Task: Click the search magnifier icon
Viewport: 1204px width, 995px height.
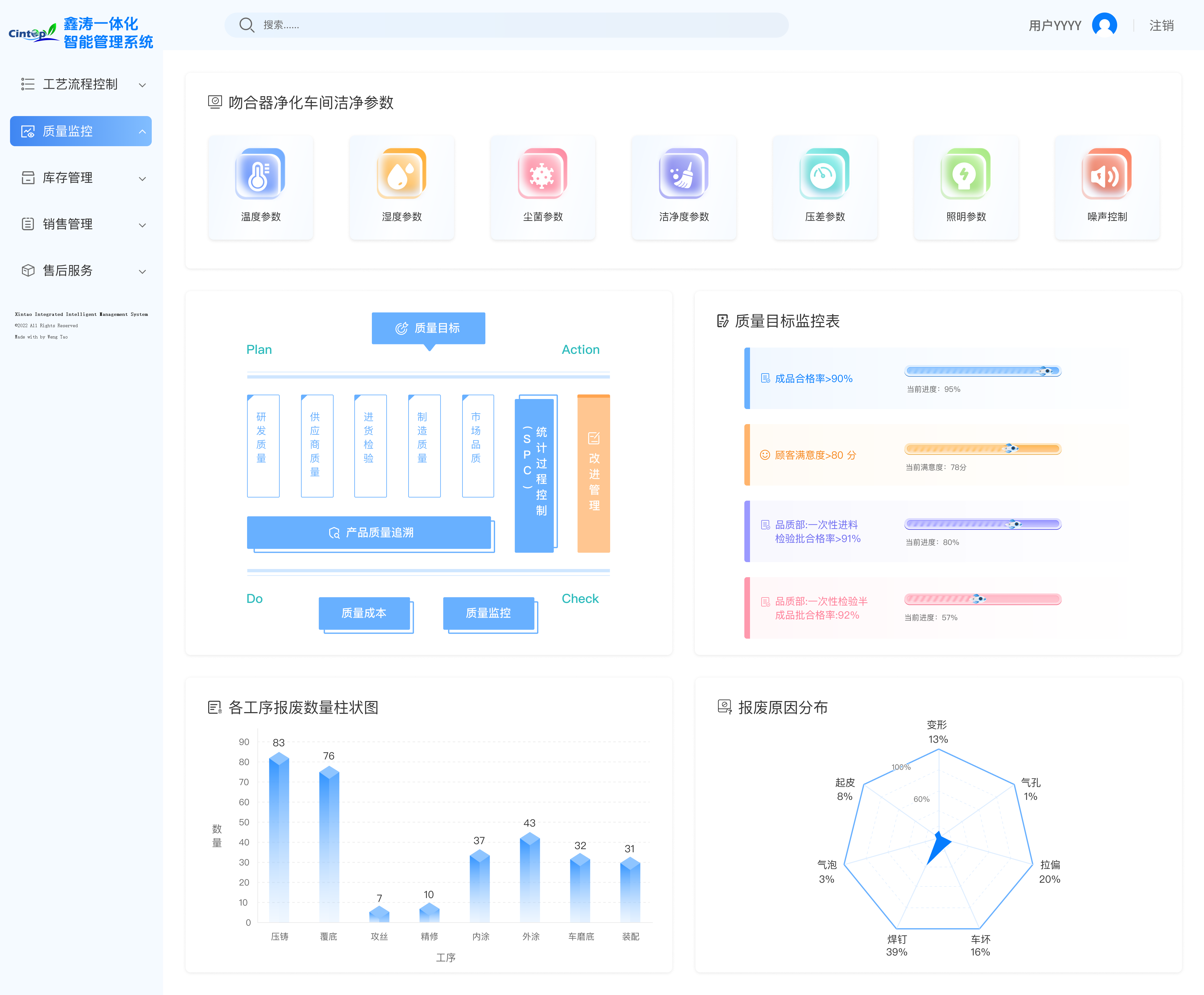Action: (247, 25)
